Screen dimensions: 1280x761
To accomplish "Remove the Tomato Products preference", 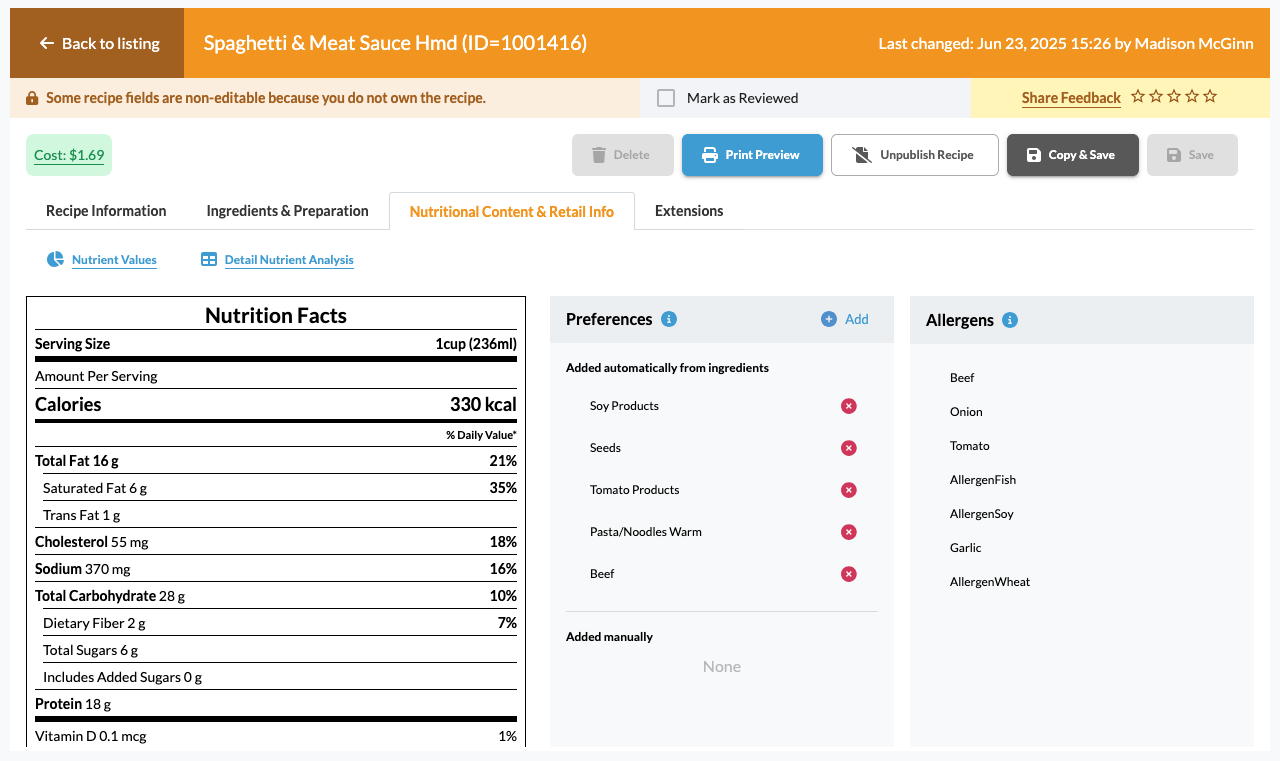I will point(849,489).
